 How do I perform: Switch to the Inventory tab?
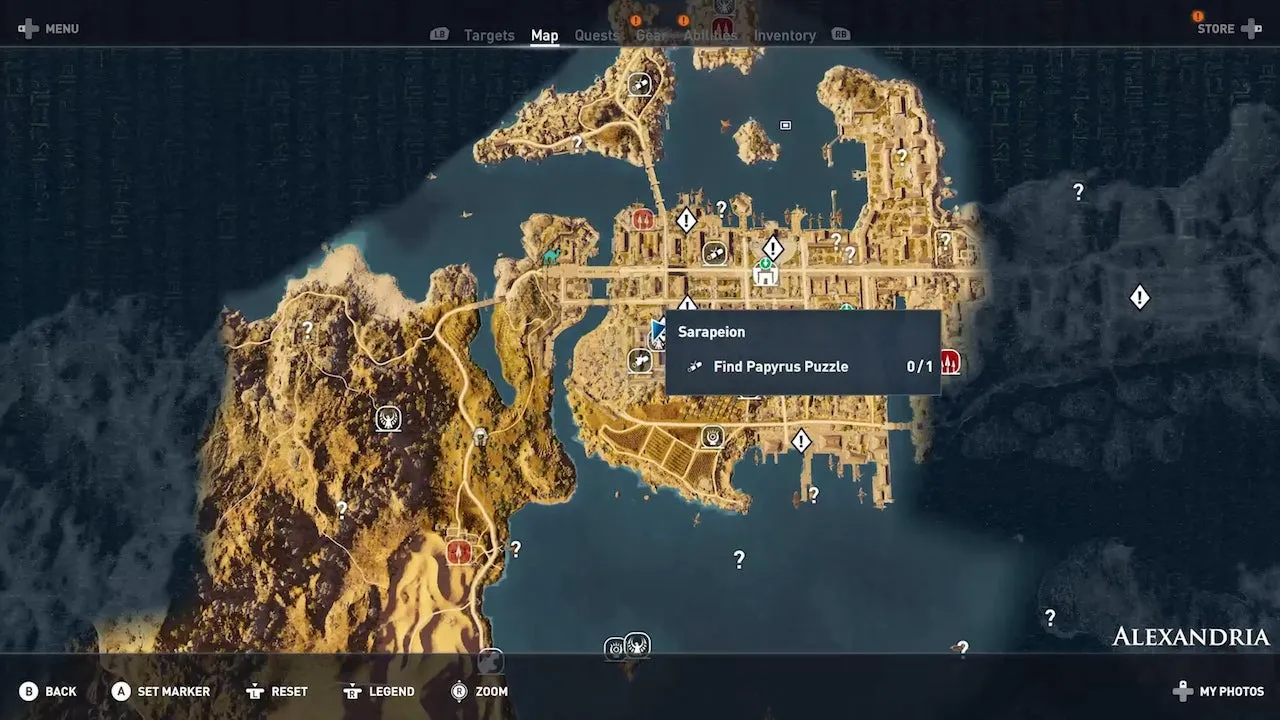[x=785, y=35]
